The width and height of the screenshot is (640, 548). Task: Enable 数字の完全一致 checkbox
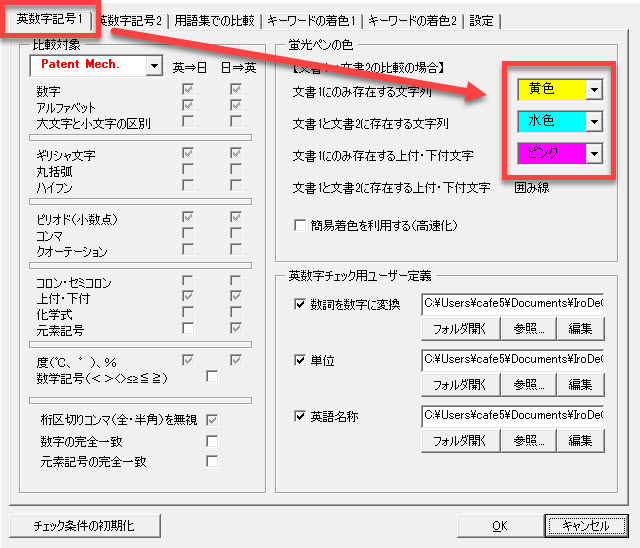[211, 440]
